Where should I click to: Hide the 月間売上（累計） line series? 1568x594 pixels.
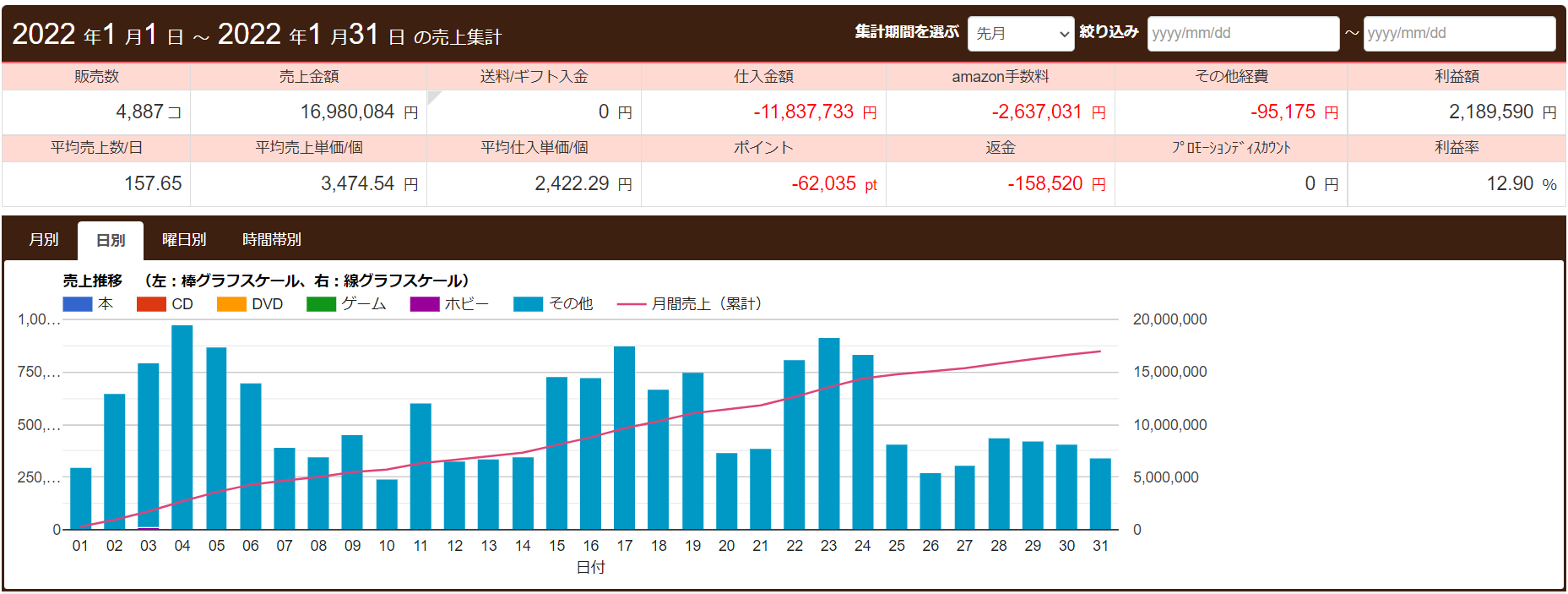click(632, 304)
